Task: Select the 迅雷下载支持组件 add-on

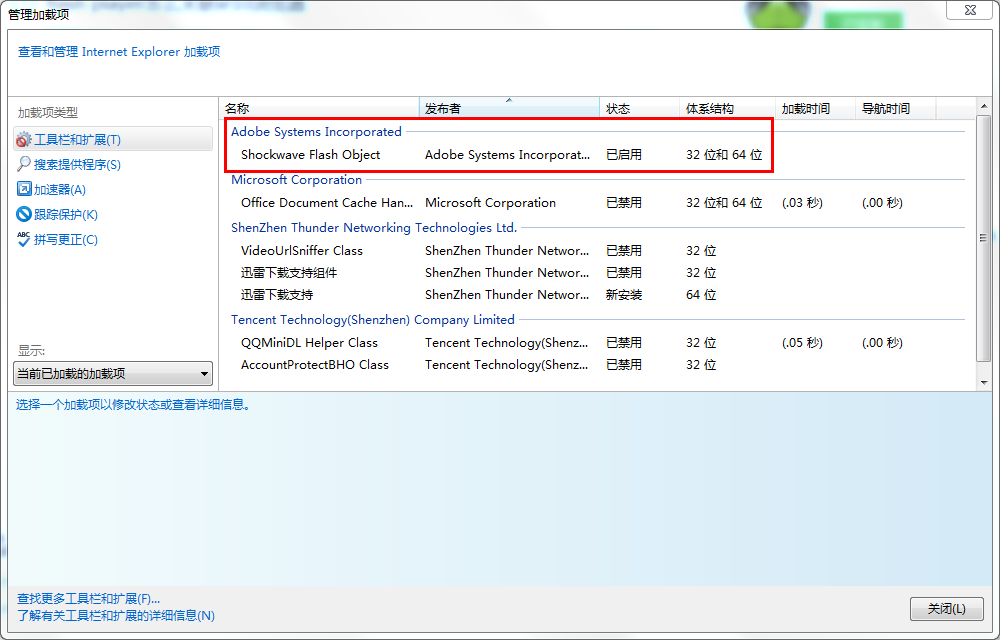Action: 289,273
